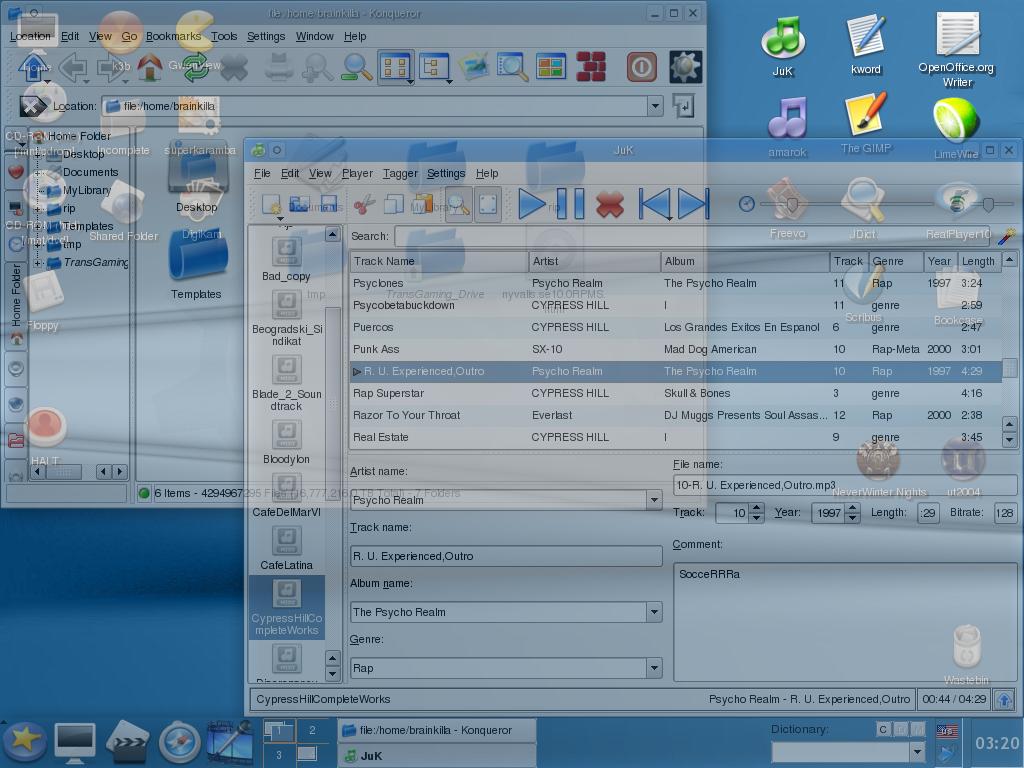
Task: Click Konqueror's back arrow icon
Action: coord(73,67)
